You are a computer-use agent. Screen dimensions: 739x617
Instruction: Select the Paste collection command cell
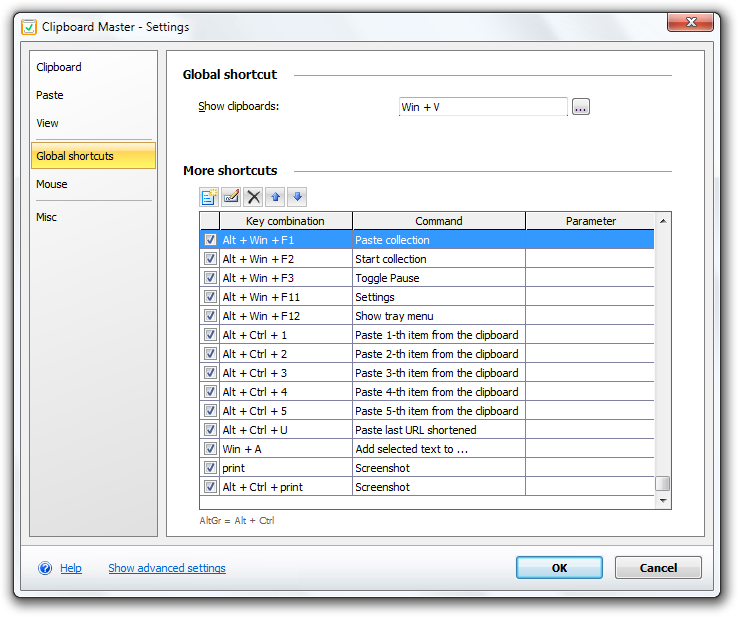pos(439,240)
